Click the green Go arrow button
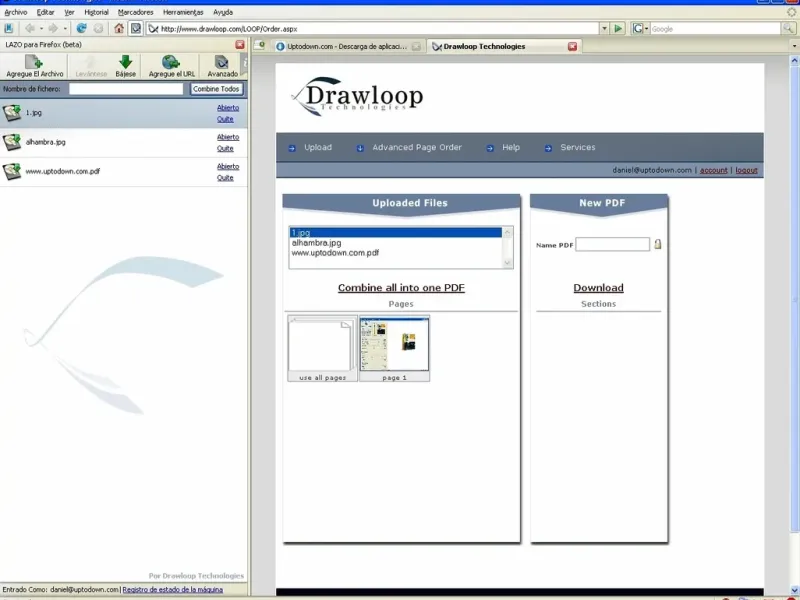 point(618,29)
